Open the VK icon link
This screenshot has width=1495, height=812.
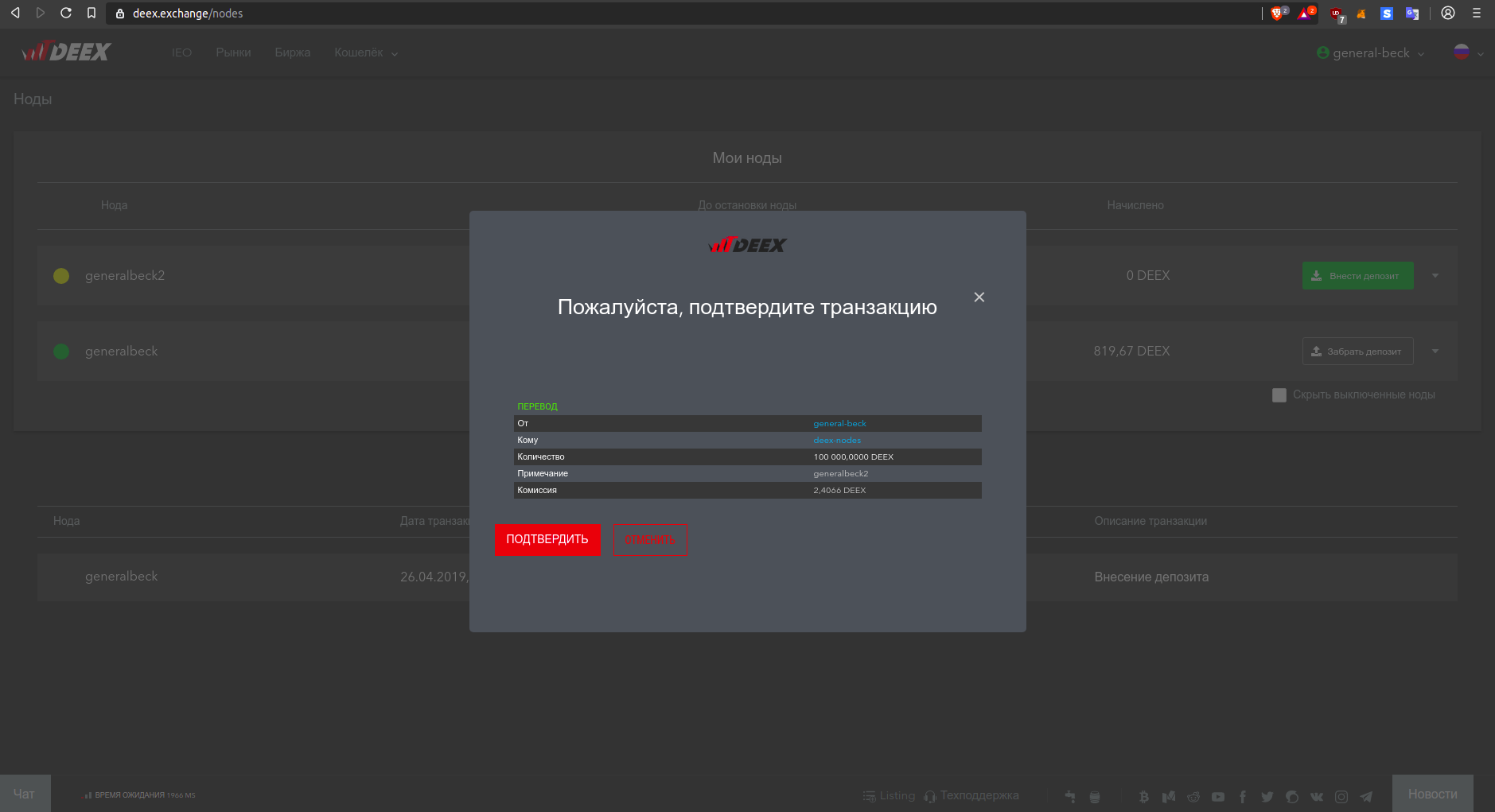pyautogui.click(x=1317, y=796)
